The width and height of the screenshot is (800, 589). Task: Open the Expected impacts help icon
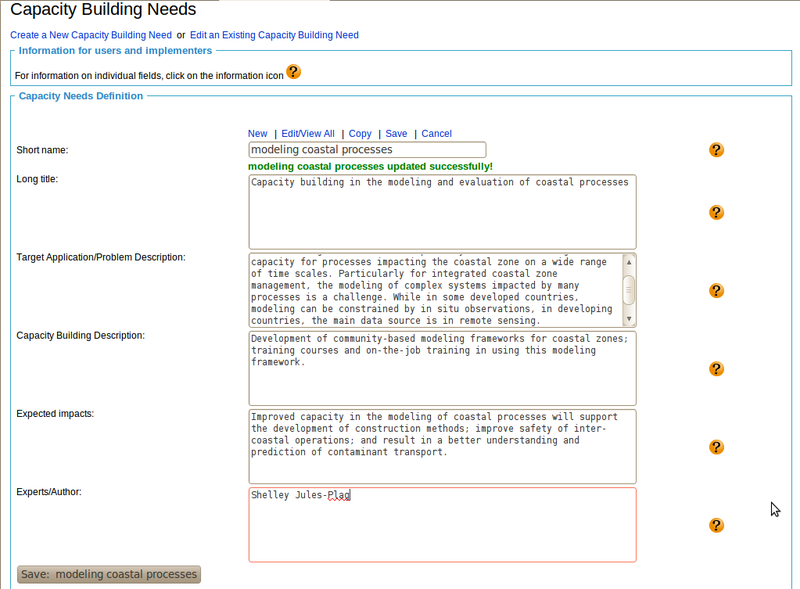tap(716, 447)
